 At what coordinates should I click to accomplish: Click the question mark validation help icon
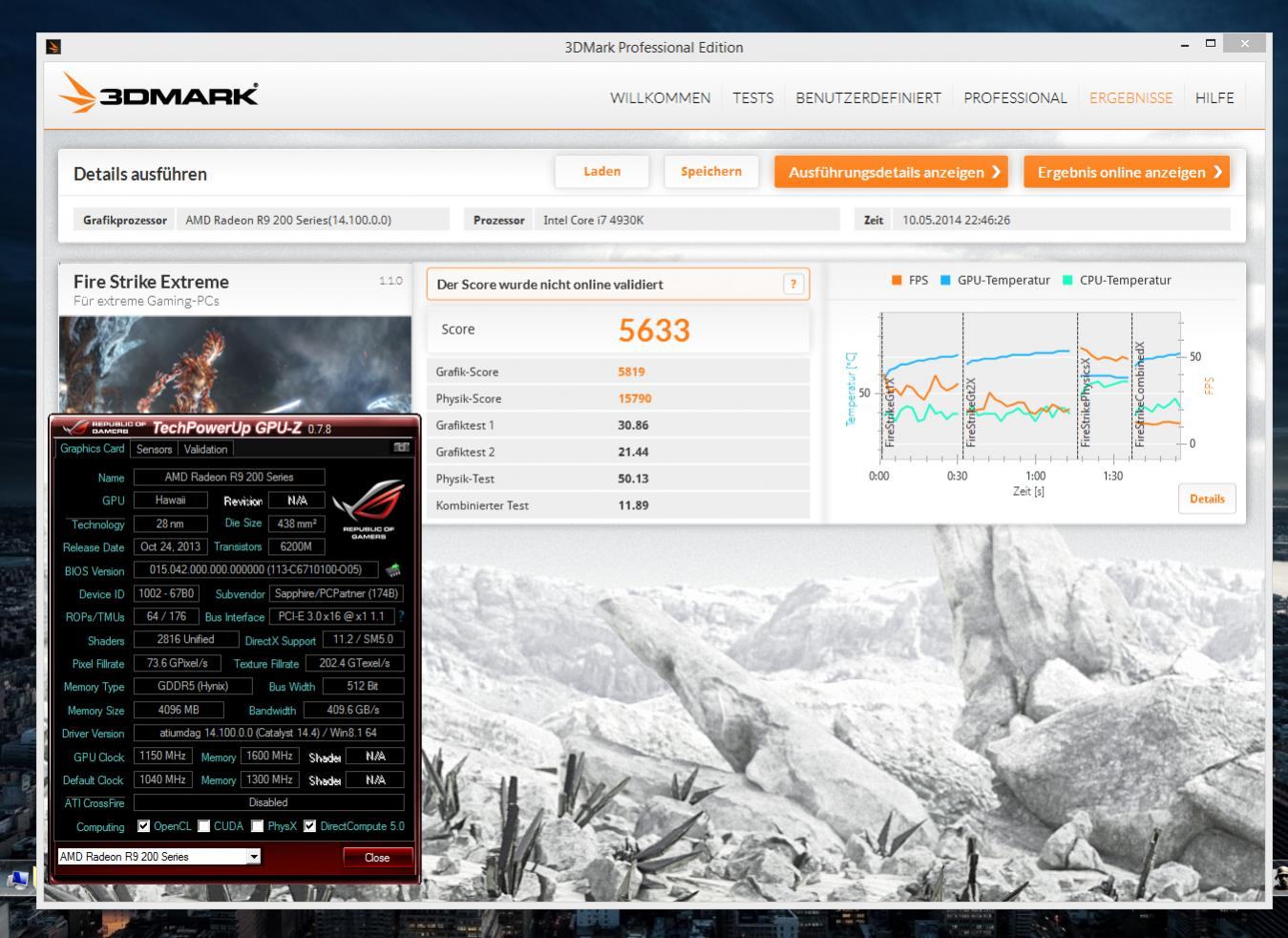coord(792,284)
